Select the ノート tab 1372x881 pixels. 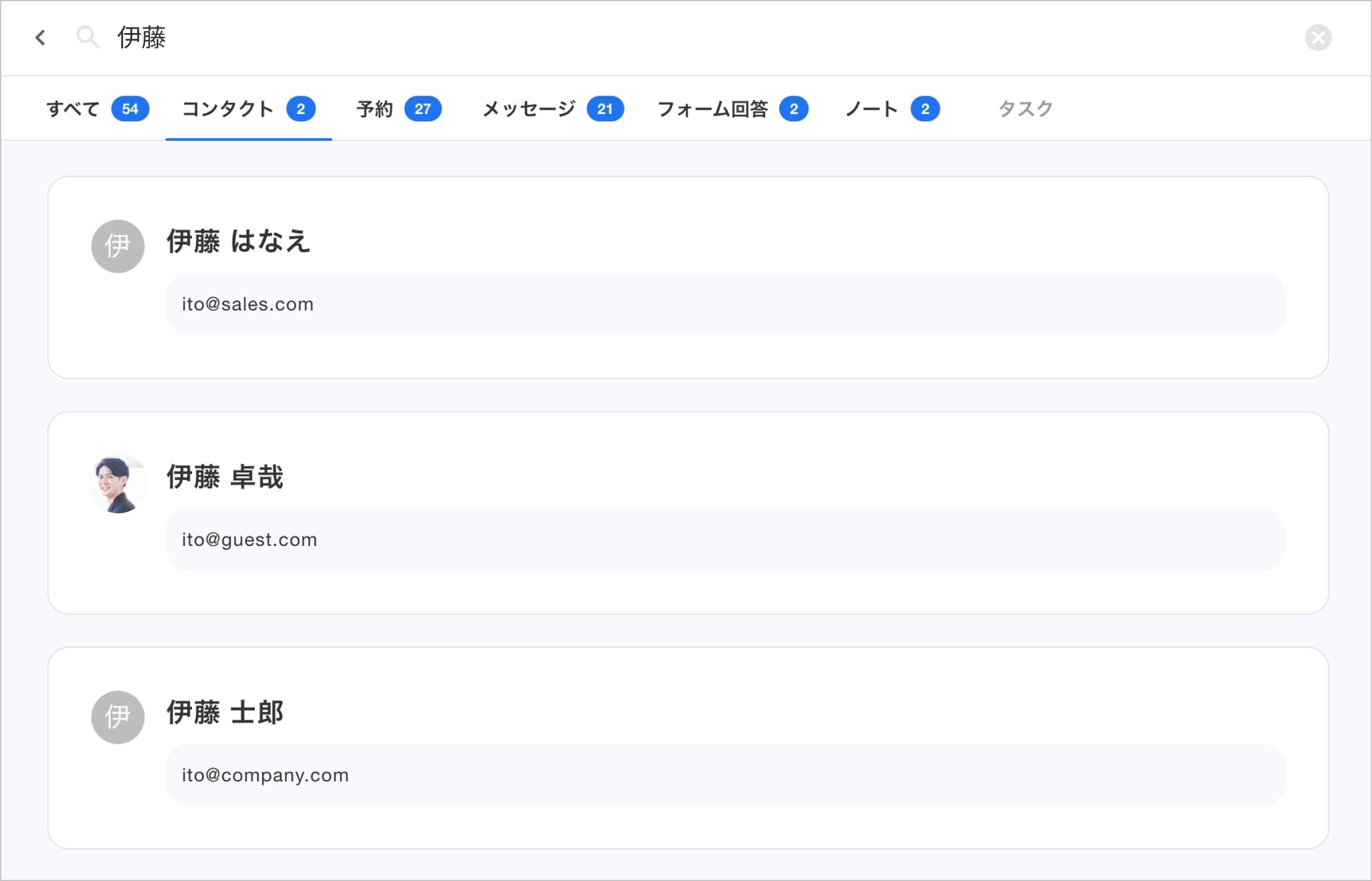click(871, 108)
